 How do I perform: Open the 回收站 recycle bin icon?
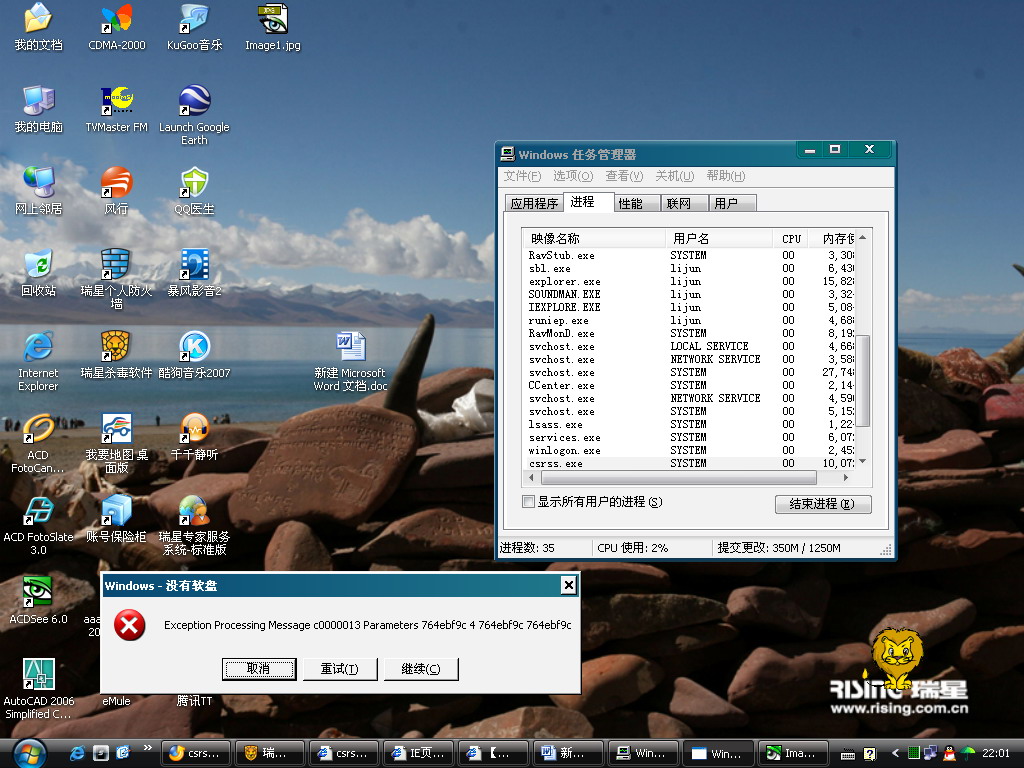[38, 265]
